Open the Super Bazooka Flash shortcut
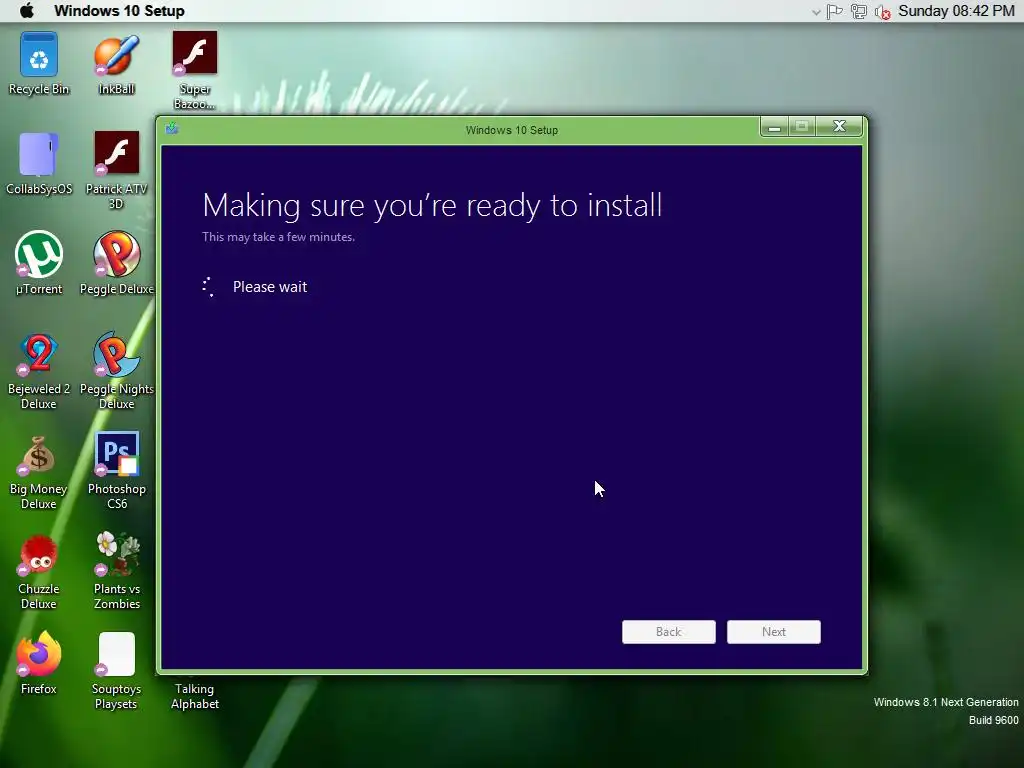This screenshot has height=768, width=1024. pyautogui.click(x=195, y=71)
